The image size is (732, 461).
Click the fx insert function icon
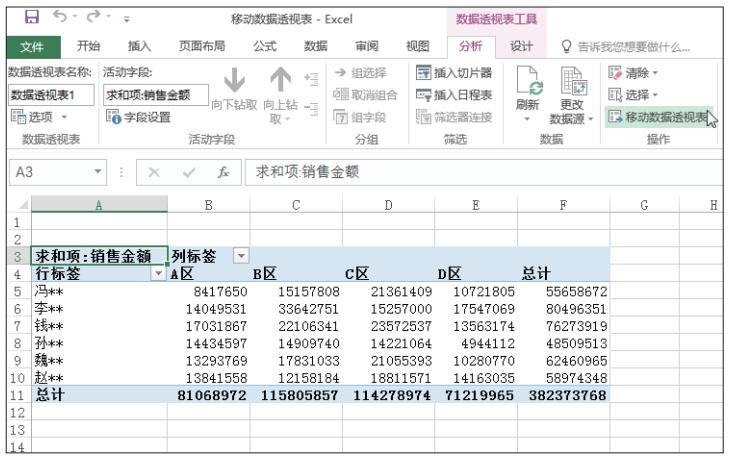coord(224,173)
